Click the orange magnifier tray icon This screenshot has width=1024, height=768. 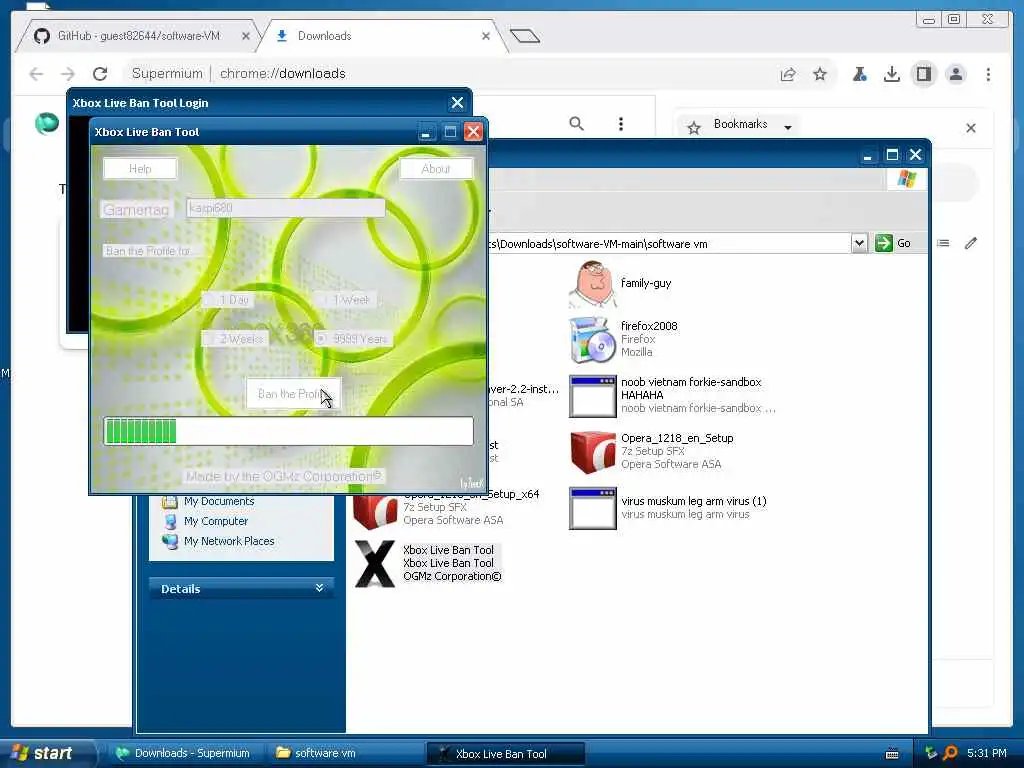(x=951, y=753)
